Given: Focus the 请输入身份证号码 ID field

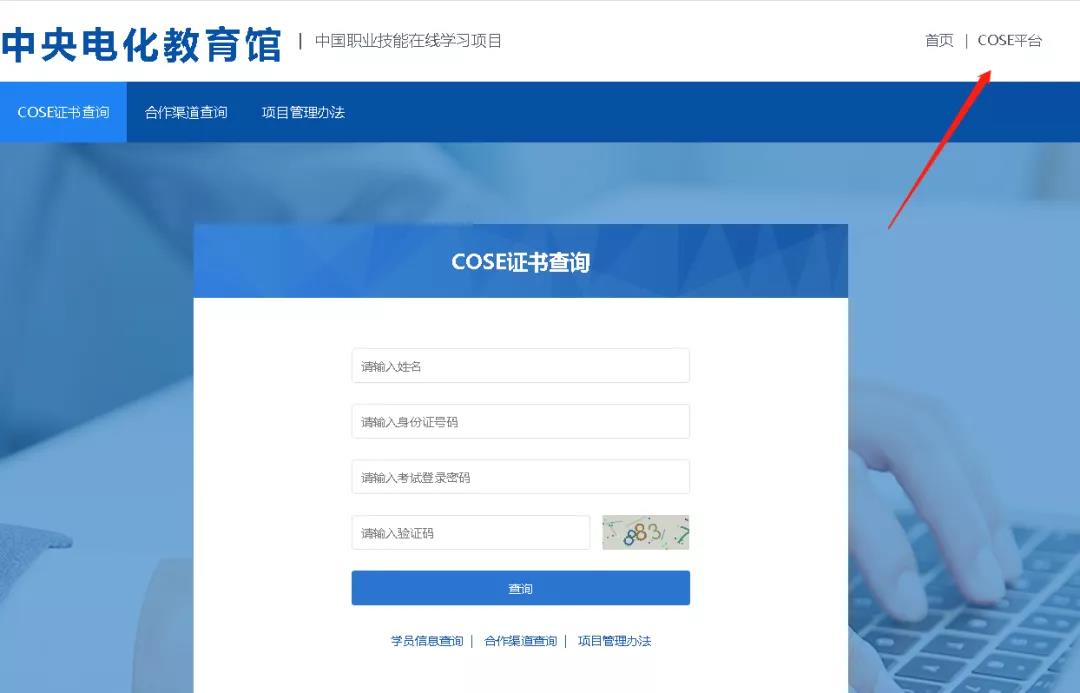Looking at the screenshot, I should 521,422.
